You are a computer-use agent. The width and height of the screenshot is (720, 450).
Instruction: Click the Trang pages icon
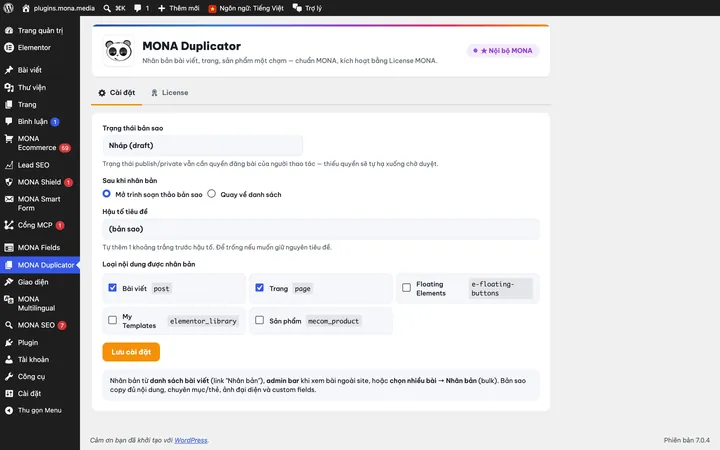tap(9, 105)
